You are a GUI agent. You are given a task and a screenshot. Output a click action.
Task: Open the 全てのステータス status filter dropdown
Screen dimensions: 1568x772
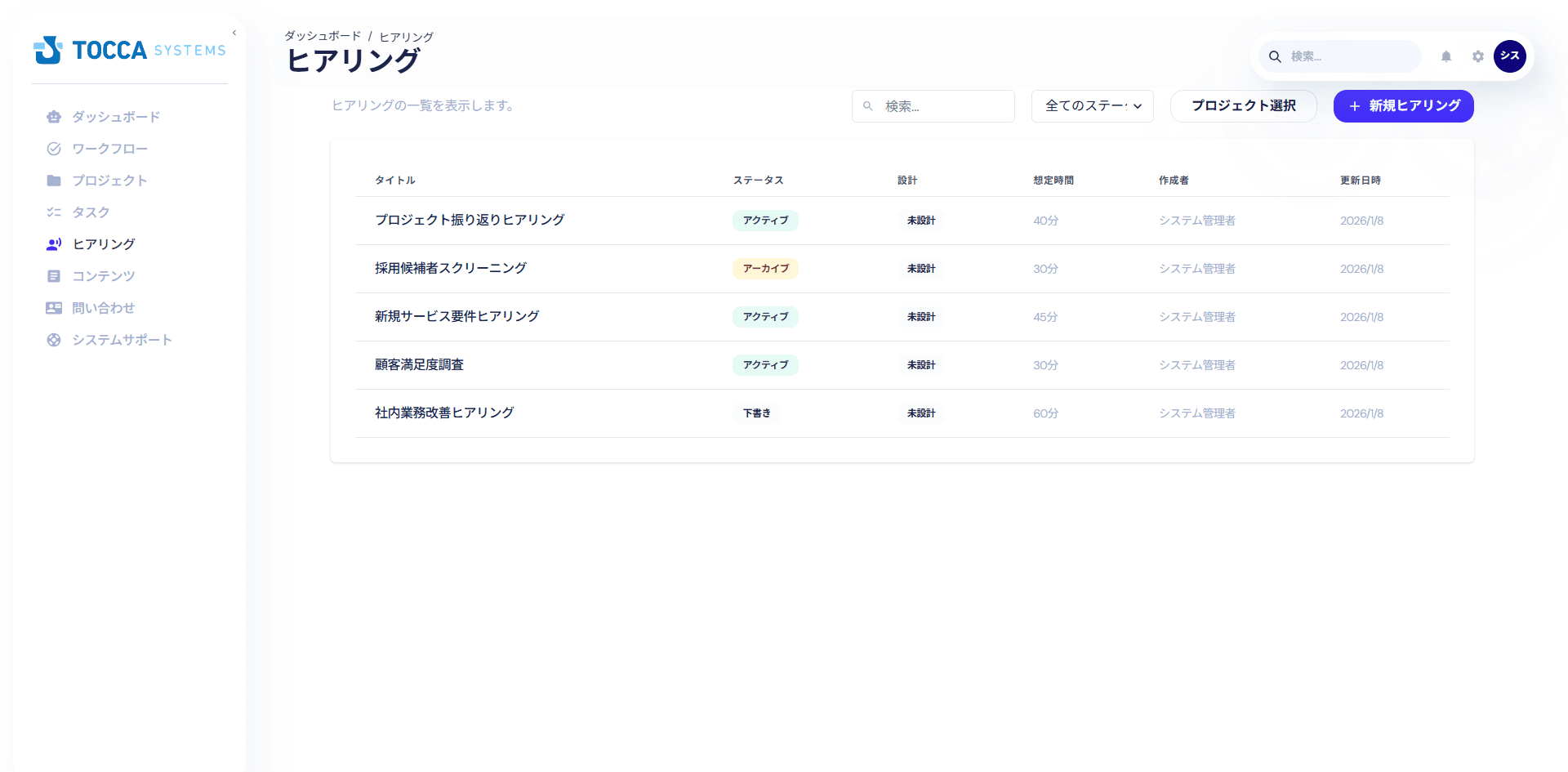1092,106
